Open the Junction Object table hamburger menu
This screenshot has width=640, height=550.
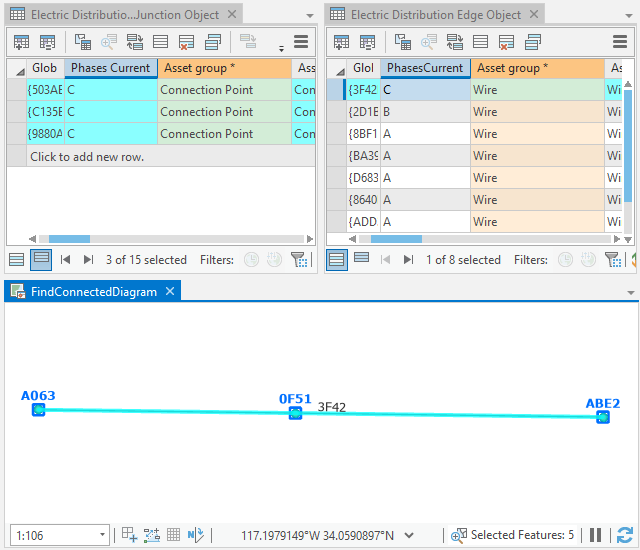coord(301,42)
